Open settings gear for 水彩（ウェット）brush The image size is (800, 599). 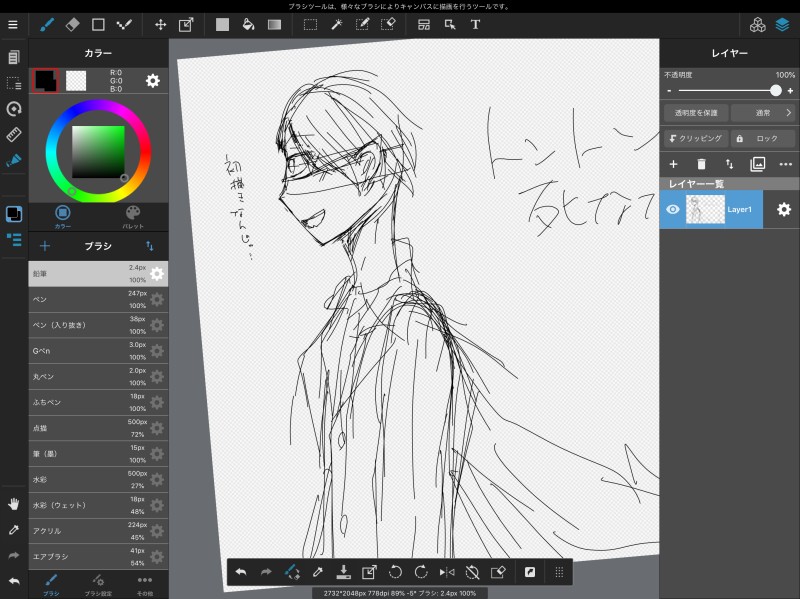point(157,505)
